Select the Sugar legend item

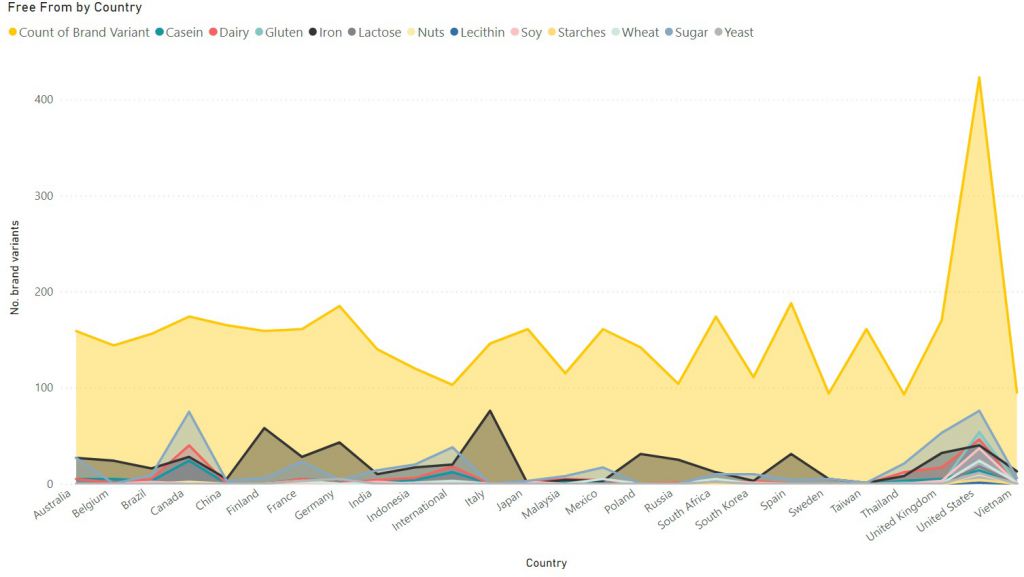[686, 33]
